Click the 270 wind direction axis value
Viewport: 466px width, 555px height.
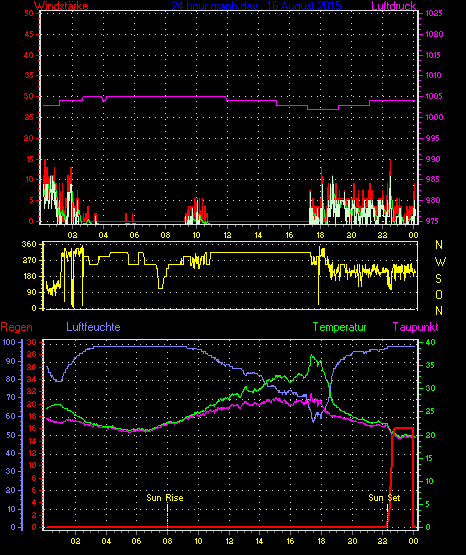coord(29,260)
